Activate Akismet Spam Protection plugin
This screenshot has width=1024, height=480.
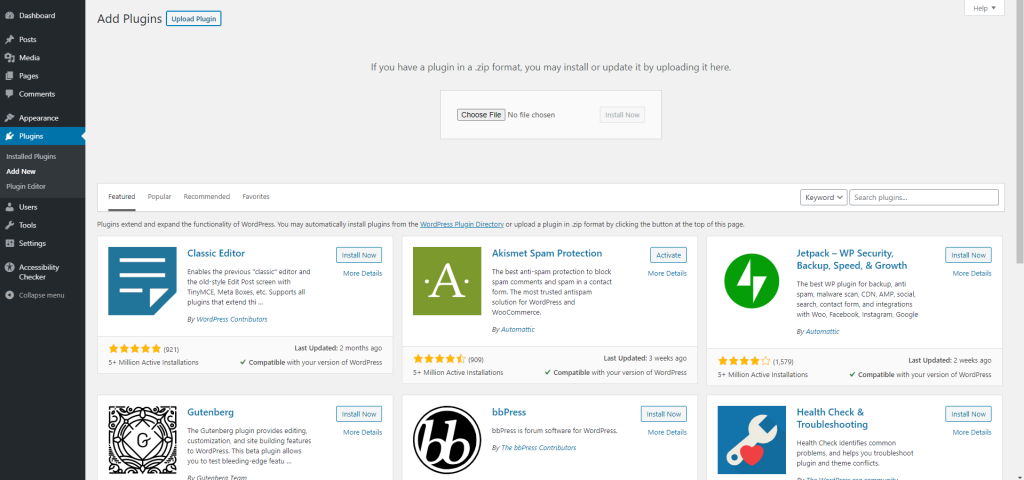668,255
